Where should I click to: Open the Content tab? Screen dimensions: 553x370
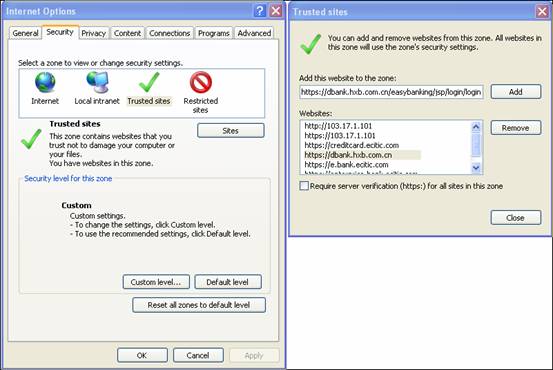pos(127,33)
